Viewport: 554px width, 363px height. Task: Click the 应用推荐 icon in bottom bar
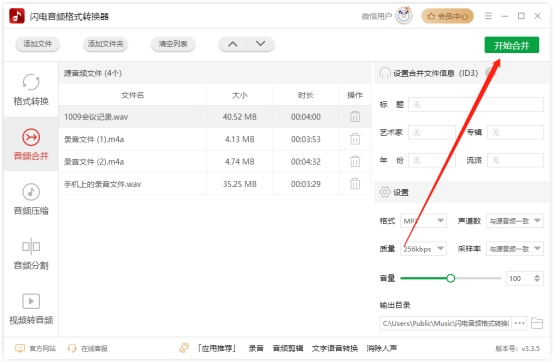[184, 348]
